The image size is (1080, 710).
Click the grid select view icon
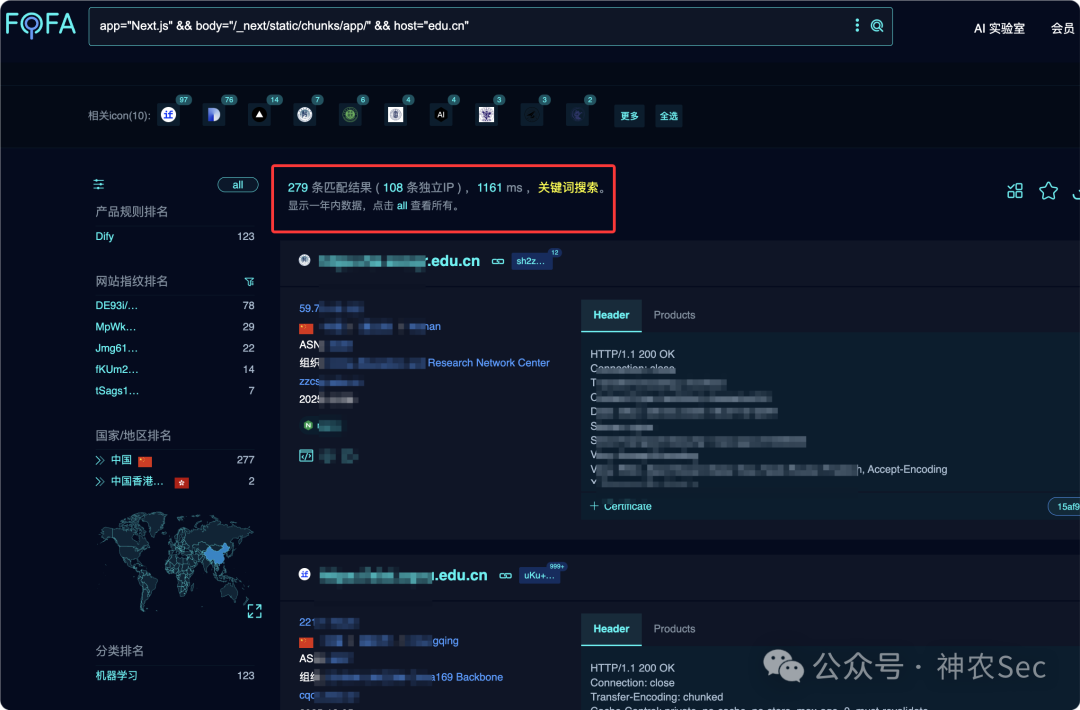[1015, 191]
